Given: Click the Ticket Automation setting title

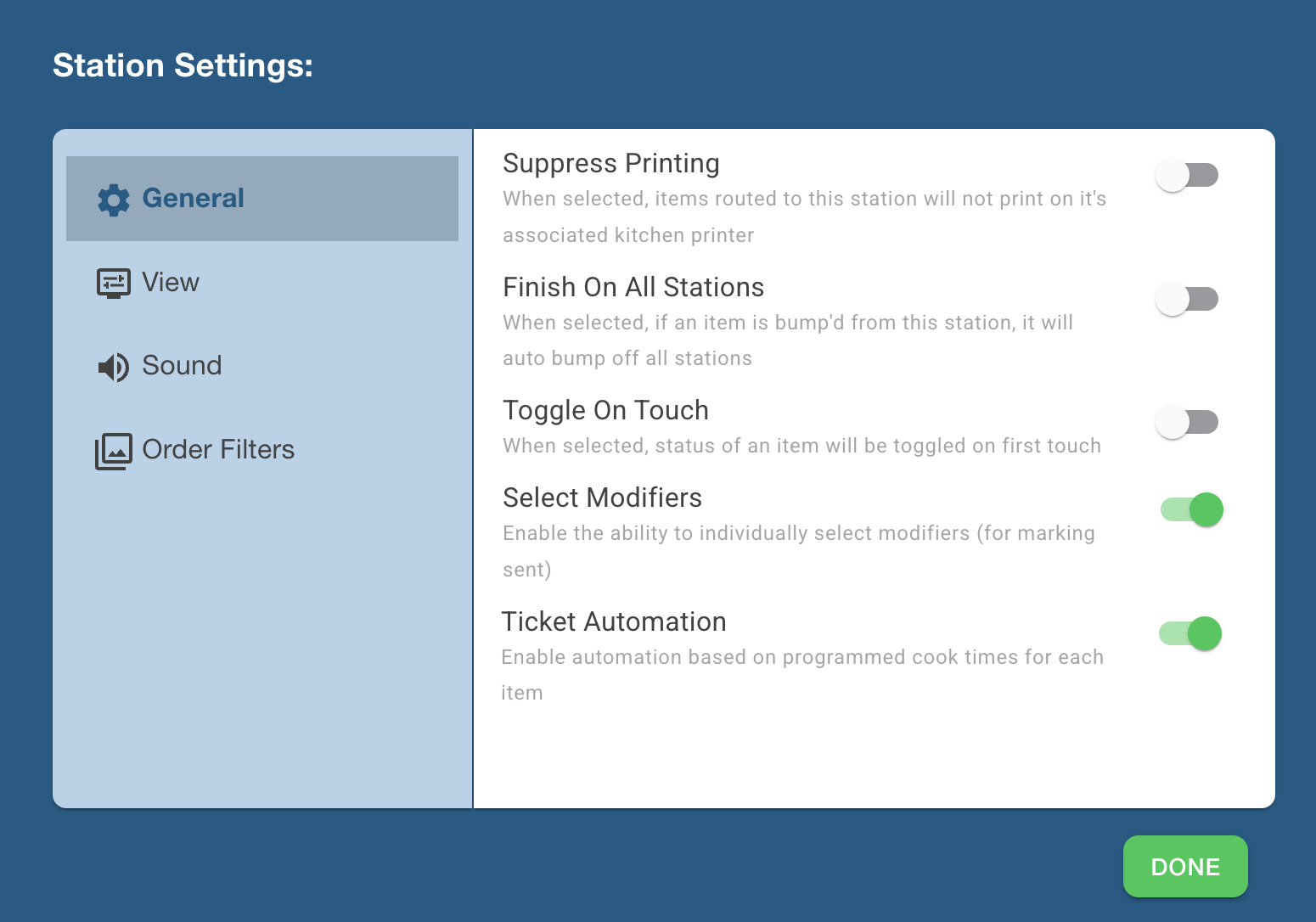Looking at the screenshot, I should tap(614, 621).
